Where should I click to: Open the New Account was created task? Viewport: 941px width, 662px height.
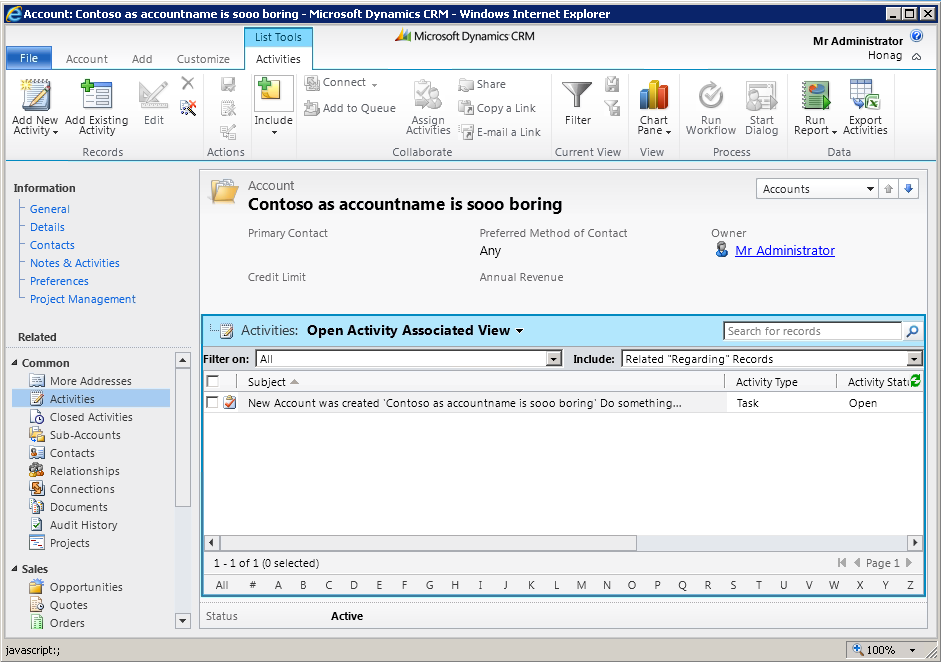[x=464, y=403]
